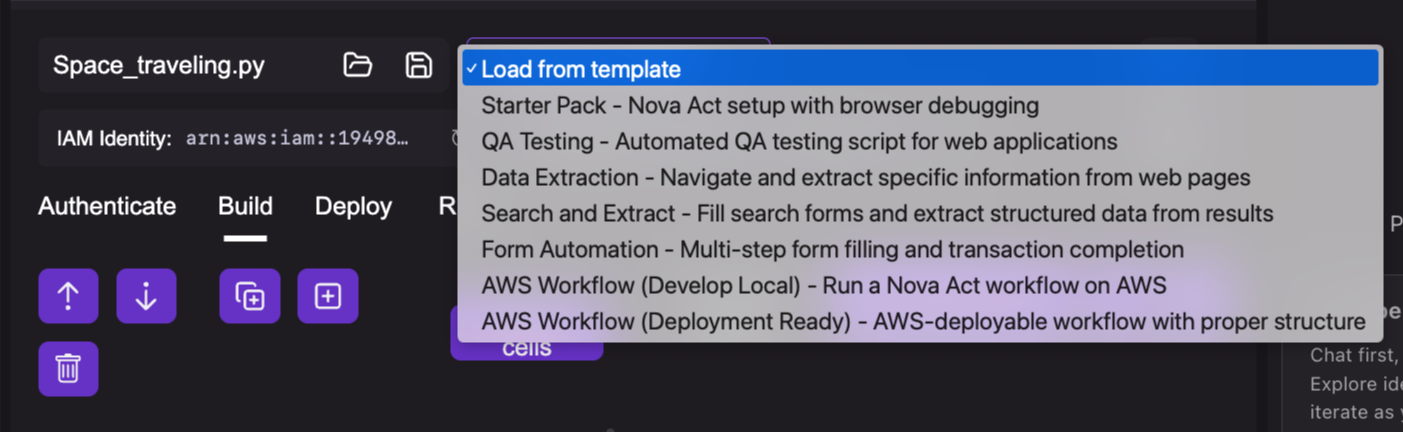Click the IAM Identity ARN text

pyautogui.click(x=296, y=138)
